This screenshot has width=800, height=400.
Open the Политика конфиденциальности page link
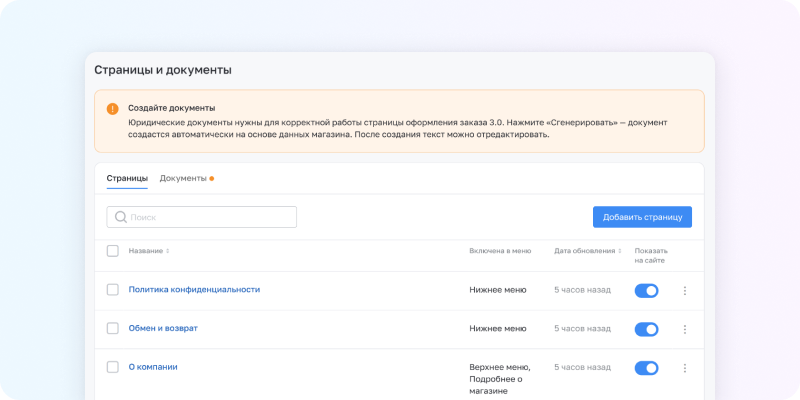click(x=194, y=290)
